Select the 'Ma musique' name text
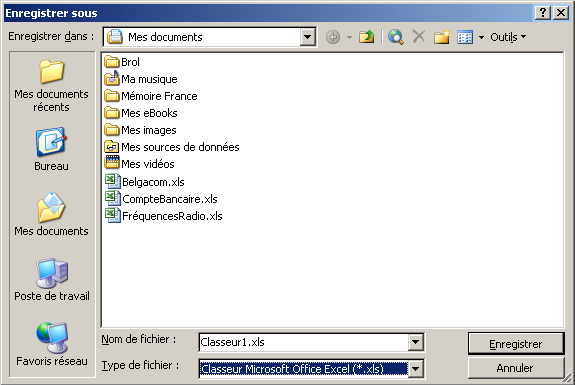Viewport: 575px width, 385px height. pyautogui.click(x=149, y=79)
